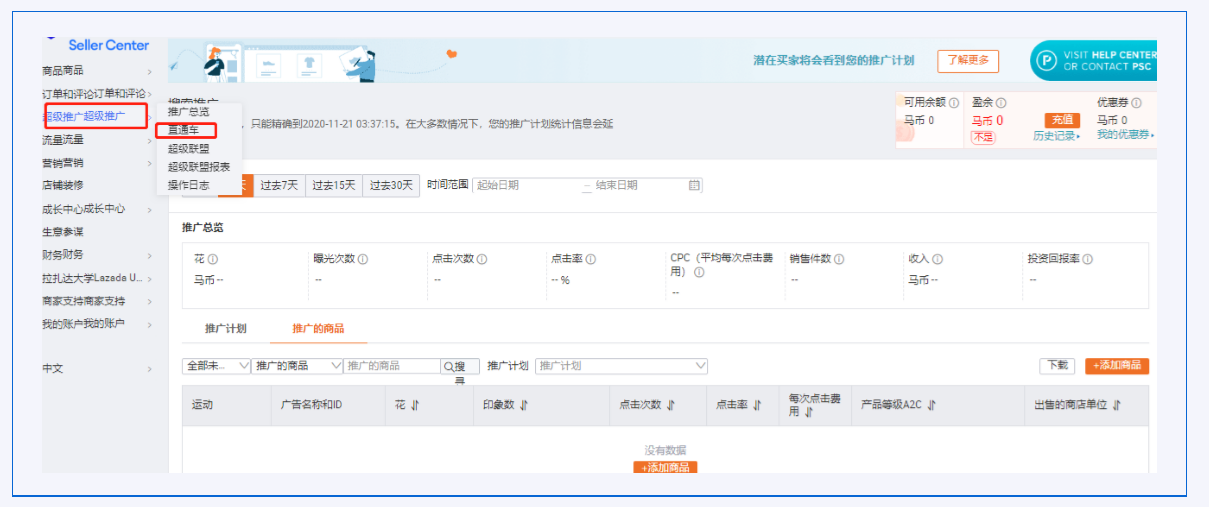This screenshot has height=507, width=1209.
Task: Click the info icon next to 点击率 metric
Action: tap(591, 260)
